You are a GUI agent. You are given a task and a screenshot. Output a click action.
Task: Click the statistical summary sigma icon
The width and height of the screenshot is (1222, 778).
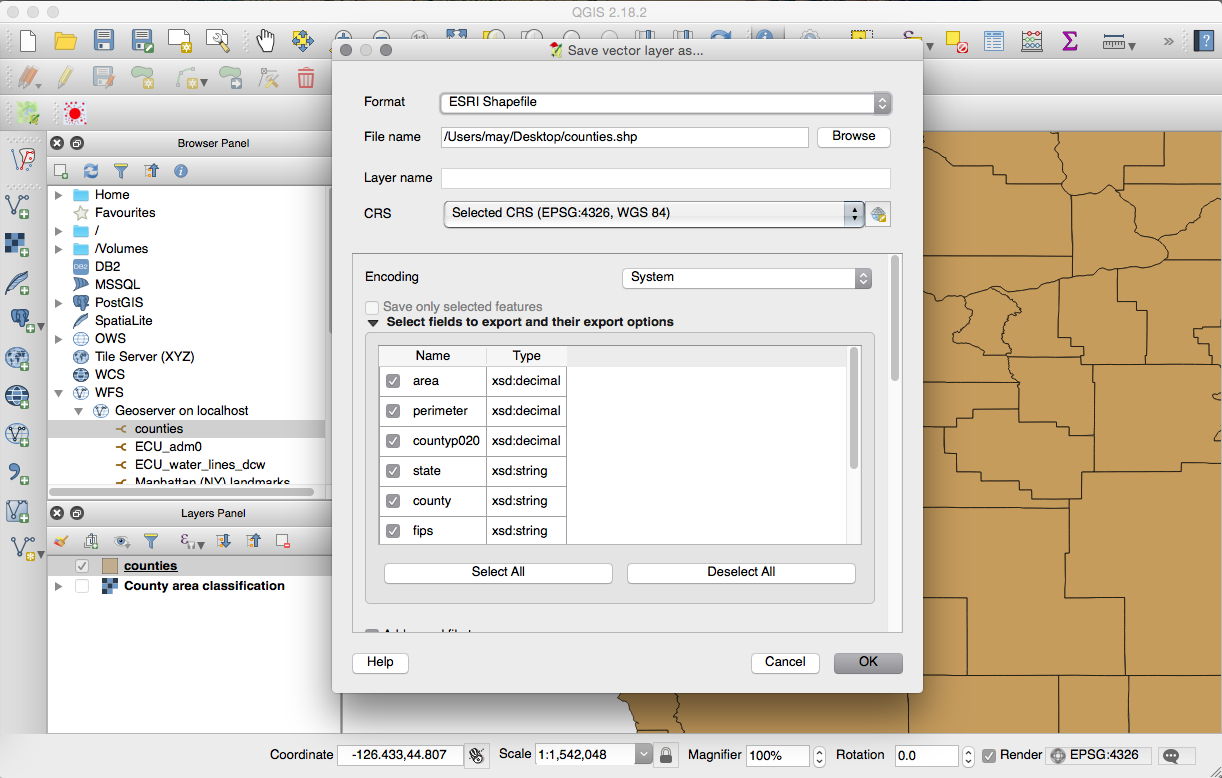1069,41
